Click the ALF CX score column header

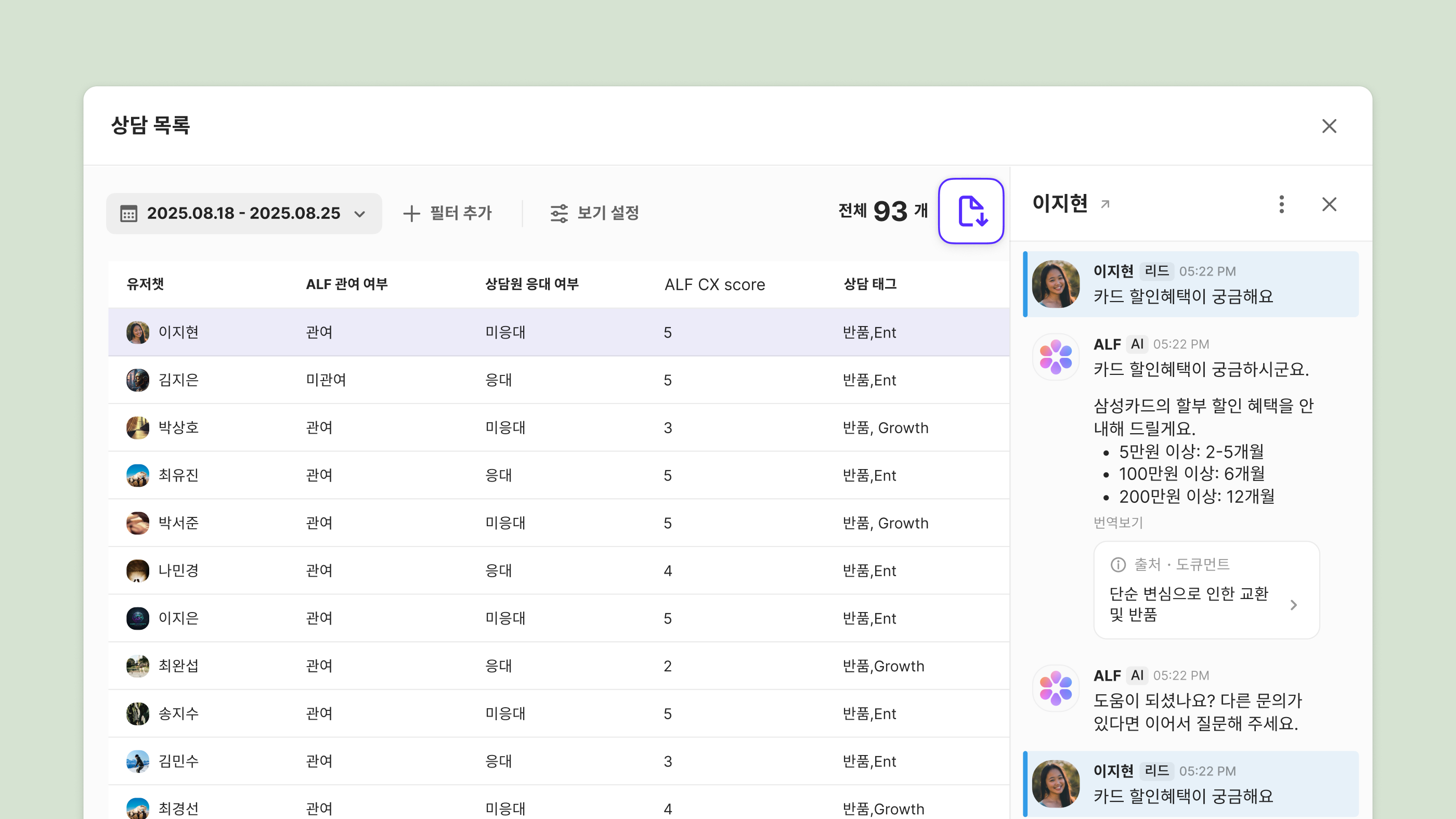pyautogui.click(x=715, y=284)
